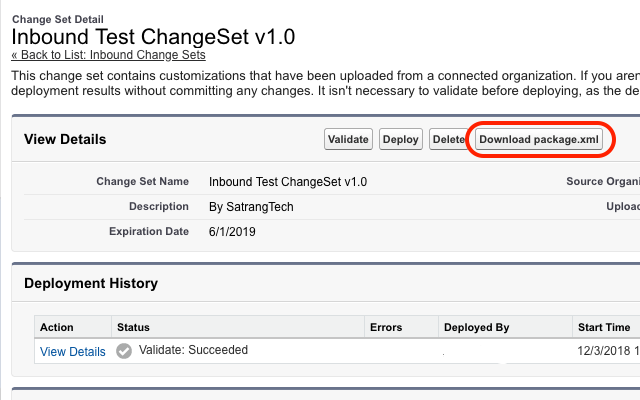The width and height of the screenshot is (640, 400).
Task: Download the package.xml file
Action: click(540, 139)
